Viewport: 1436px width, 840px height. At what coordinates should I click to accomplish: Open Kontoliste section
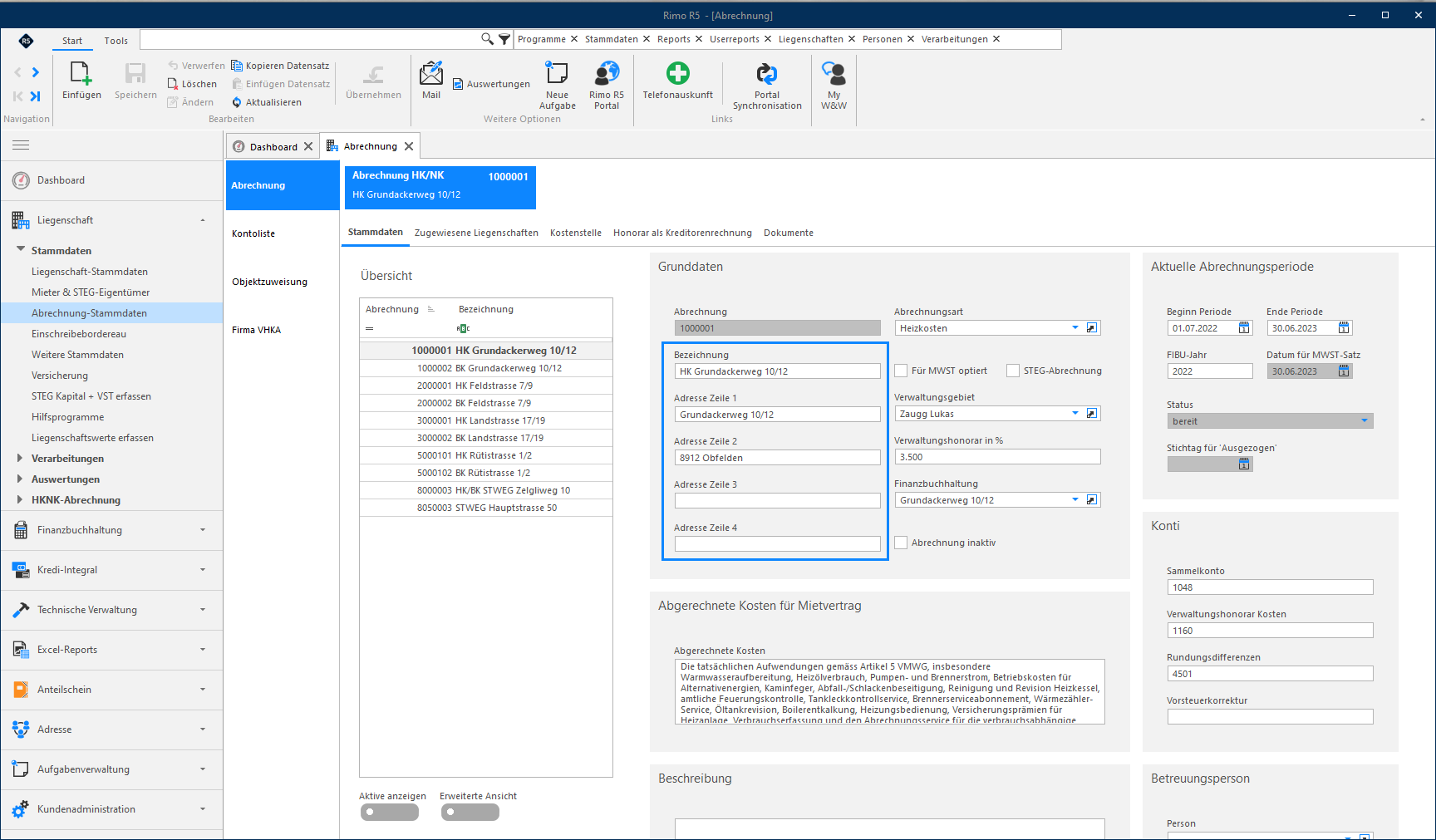253,233
